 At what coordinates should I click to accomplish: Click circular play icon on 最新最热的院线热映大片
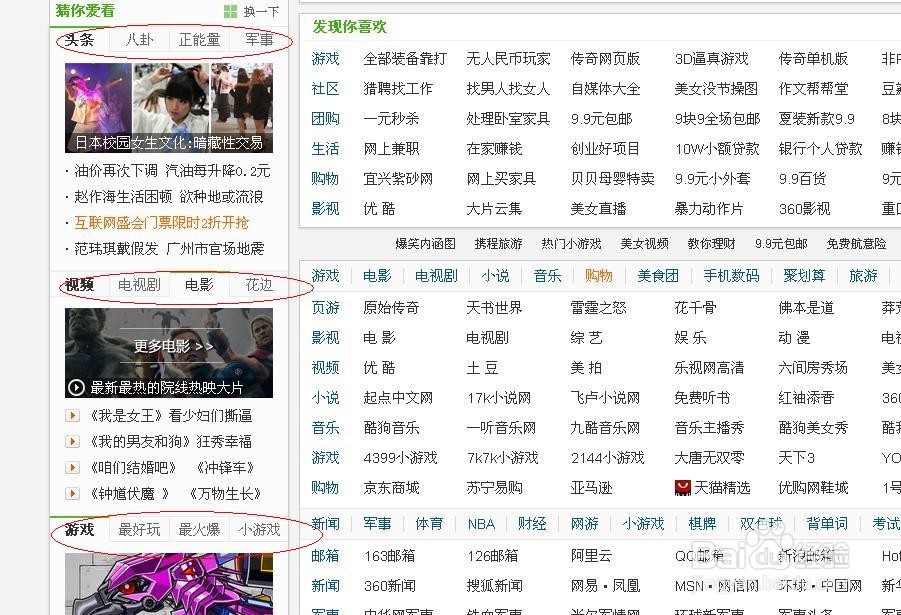coord(76,387)
